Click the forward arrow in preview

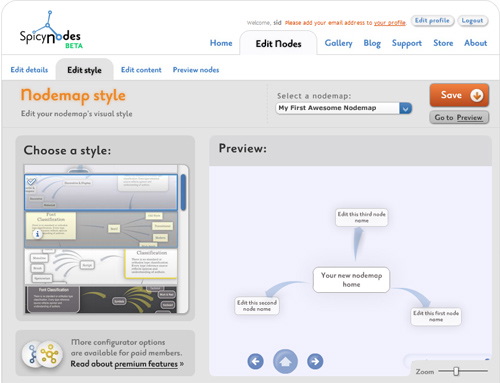315,361
